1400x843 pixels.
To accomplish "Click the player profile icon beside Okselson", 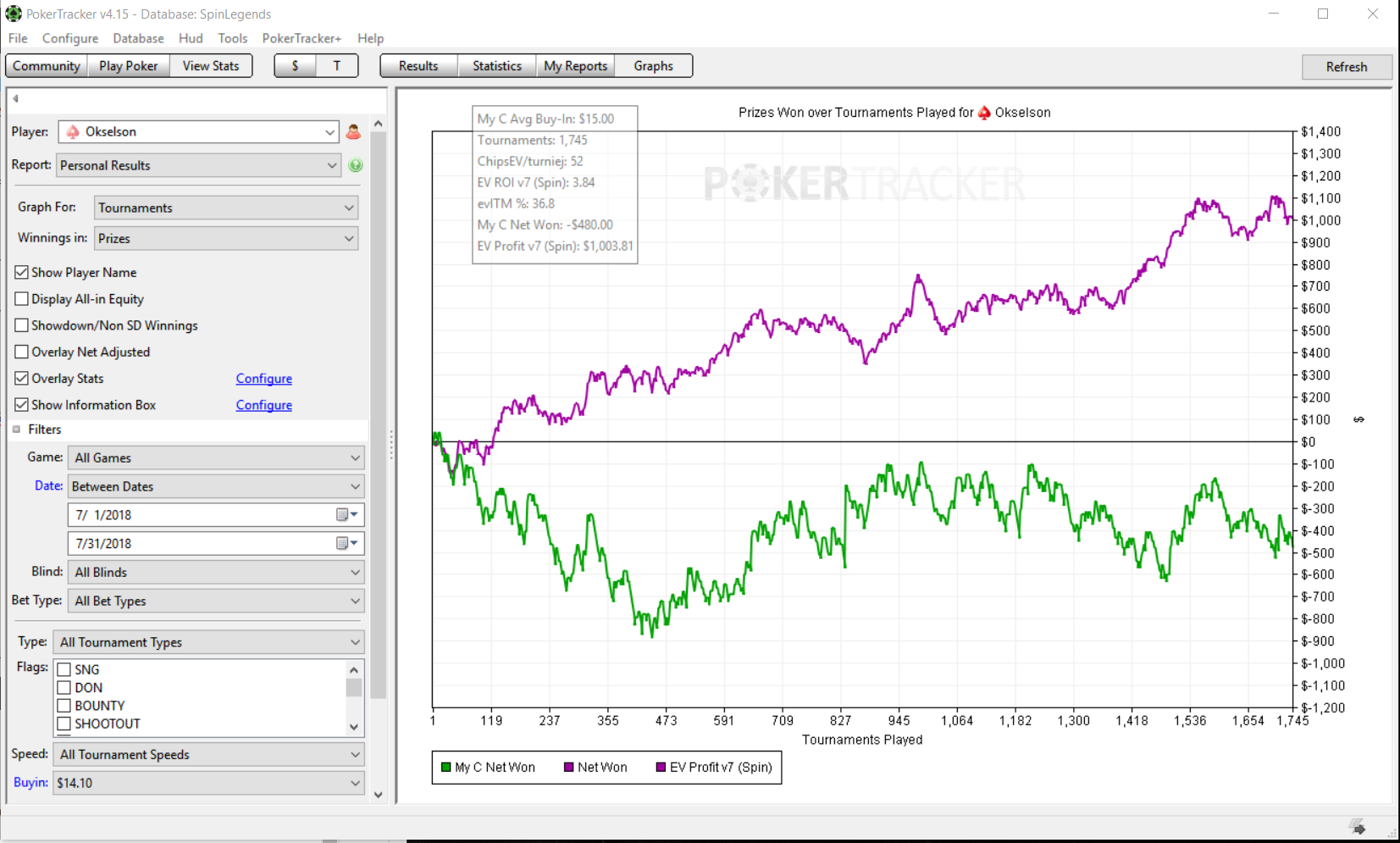I will click(354, 131).
